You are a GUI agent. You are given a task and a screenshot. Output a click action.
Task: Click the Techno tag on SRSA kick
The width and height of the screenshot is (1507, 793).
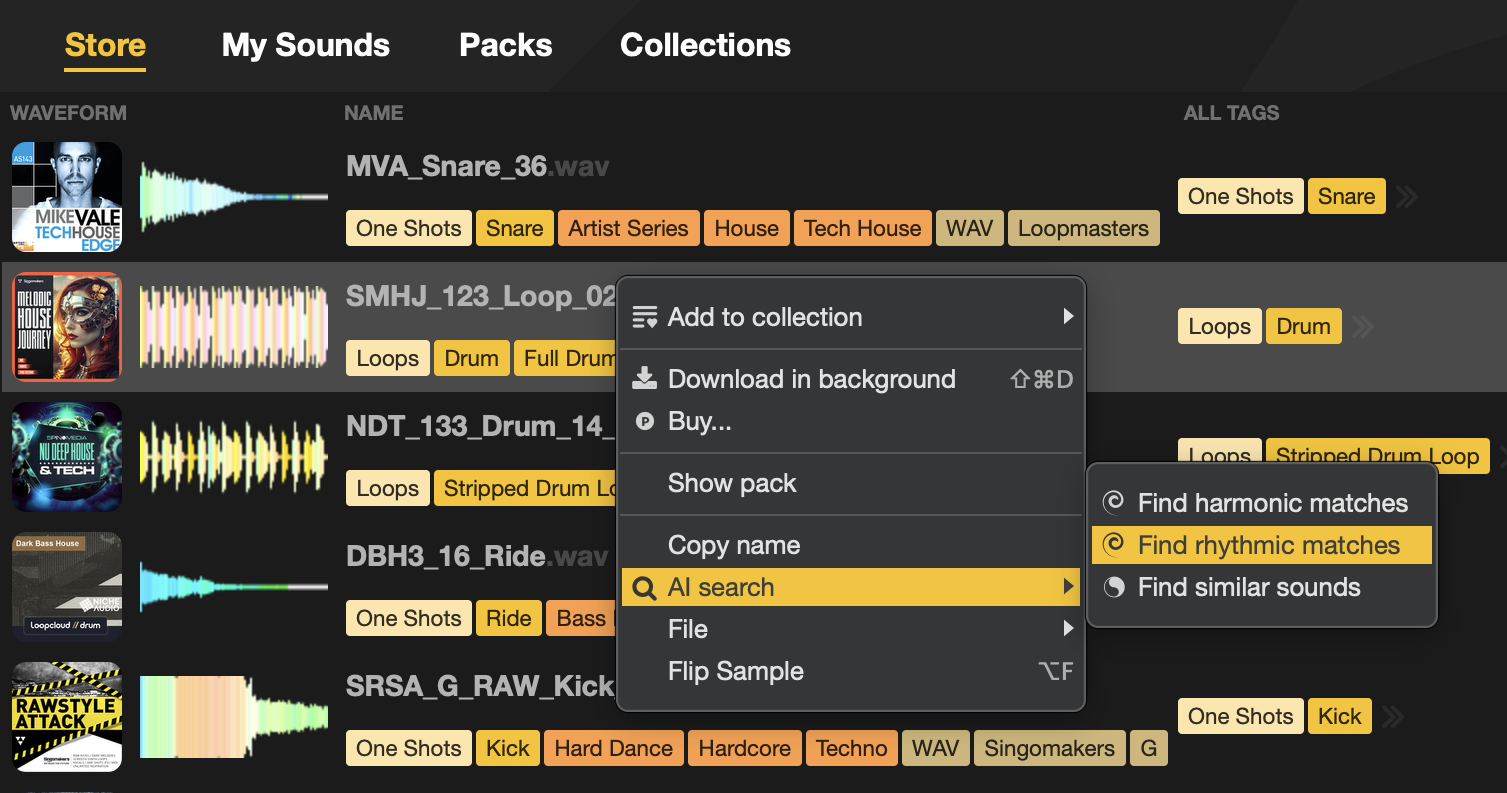click(851, 748)
